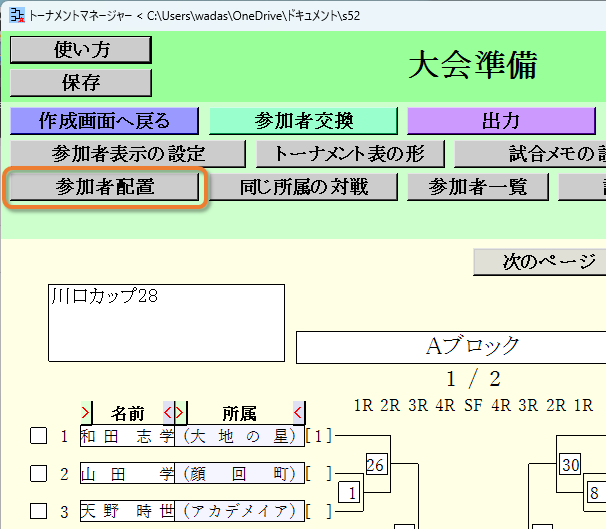Click the 保存 save button
Viewport: 606px width, 529px height.
coord(81,83)
